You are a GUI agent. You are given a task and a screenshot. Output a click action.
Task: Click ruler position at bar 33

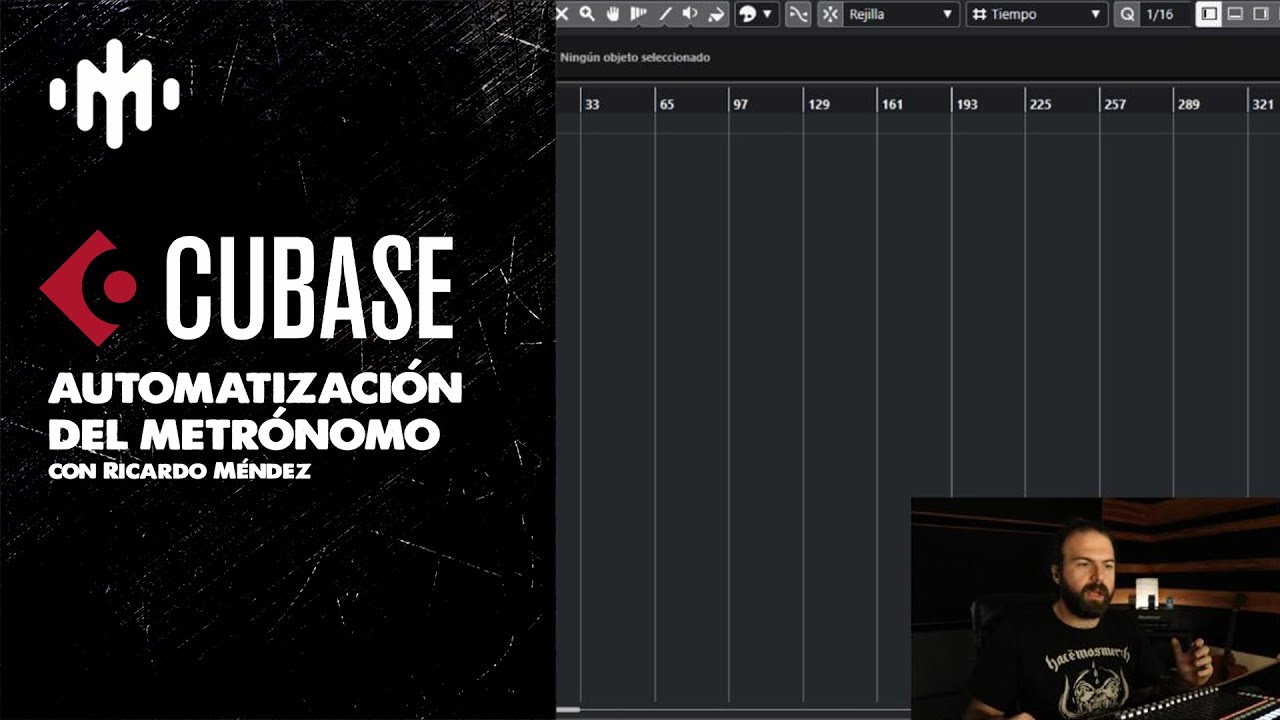(x=592, y=104)
